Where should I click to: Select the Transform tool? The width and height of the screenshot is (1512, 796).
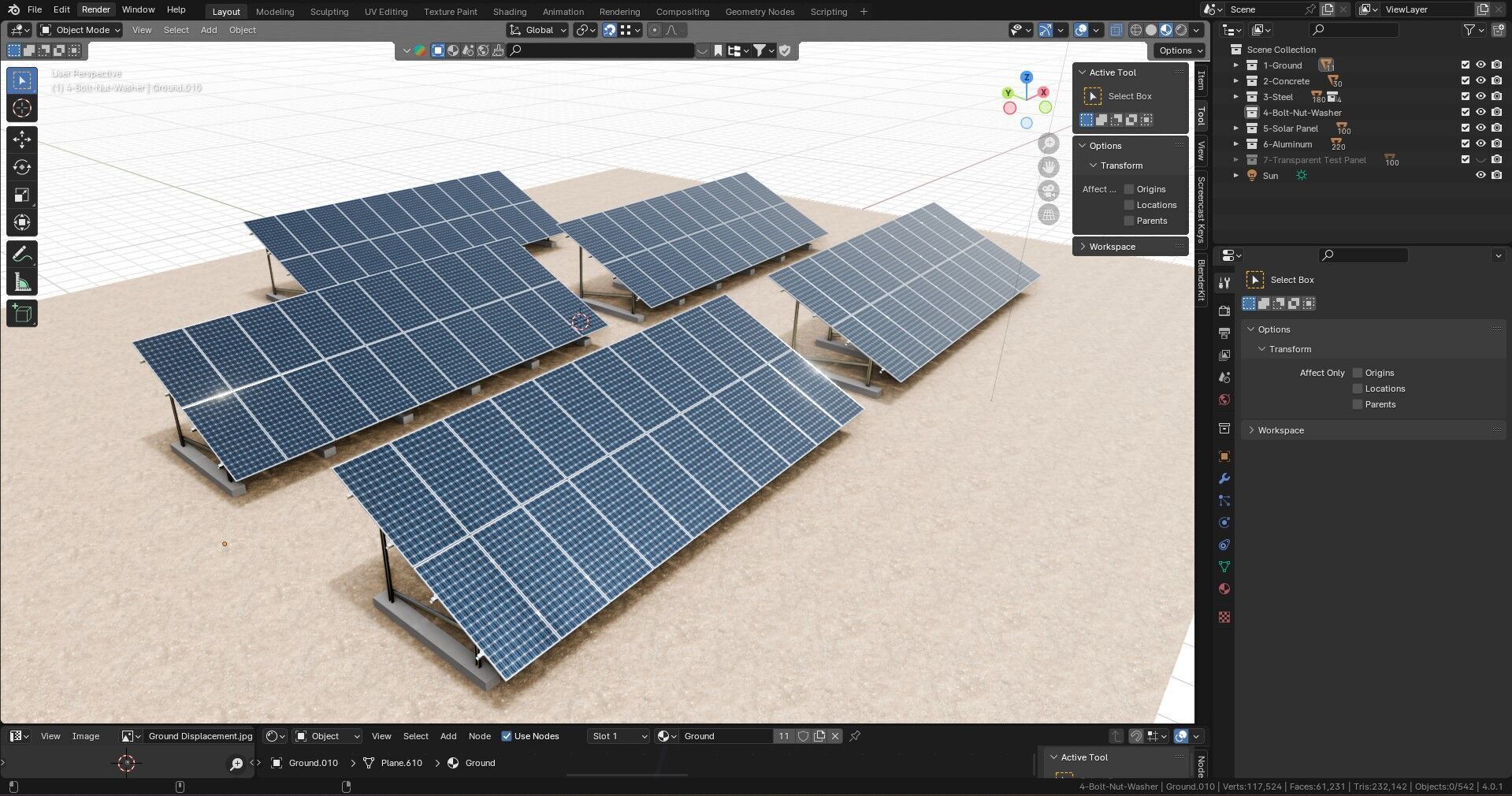click(22, 222)
